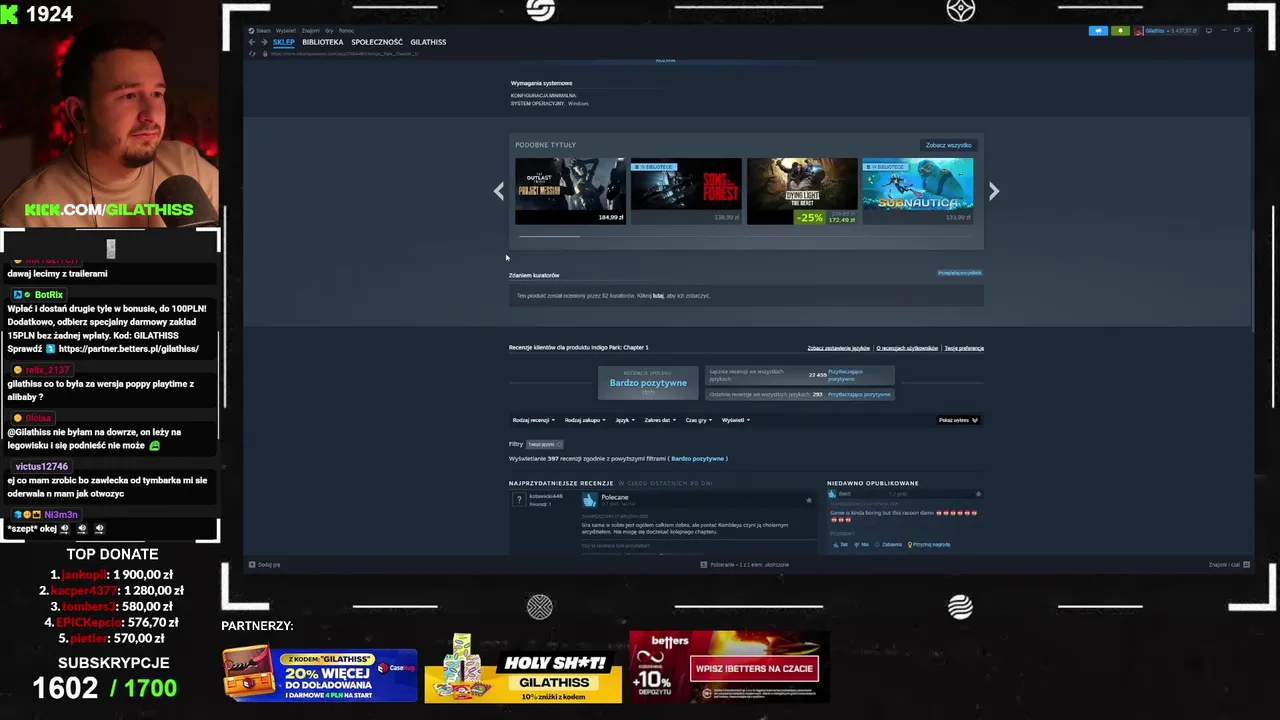Click the star icon on recent review

pyautogui.click(x=978, y=494)
